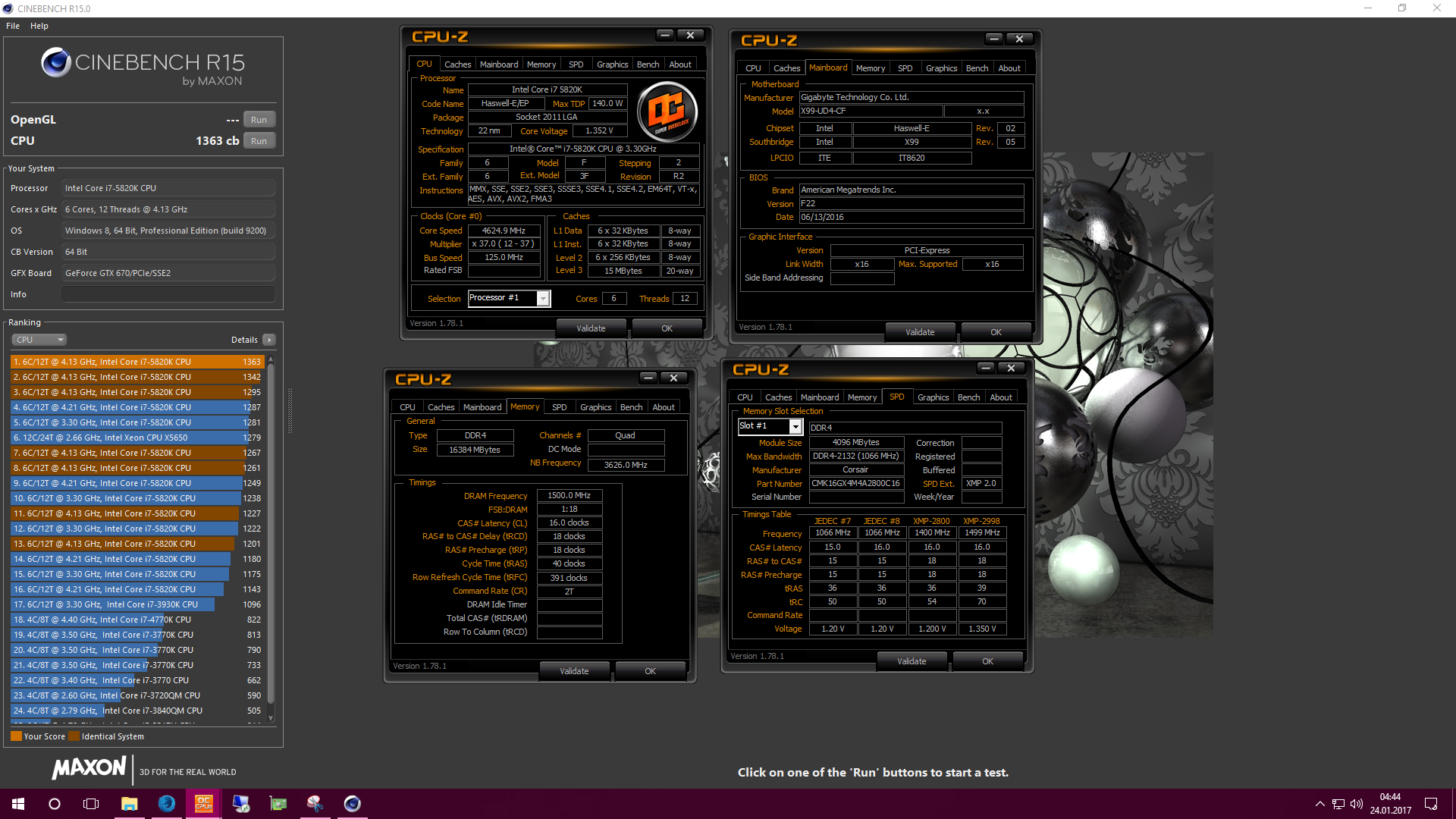The height and width of the screenshot is (819, 1456).
Task: Click the Size value 16384 MBytes
Action: click(x=475, y=450)
